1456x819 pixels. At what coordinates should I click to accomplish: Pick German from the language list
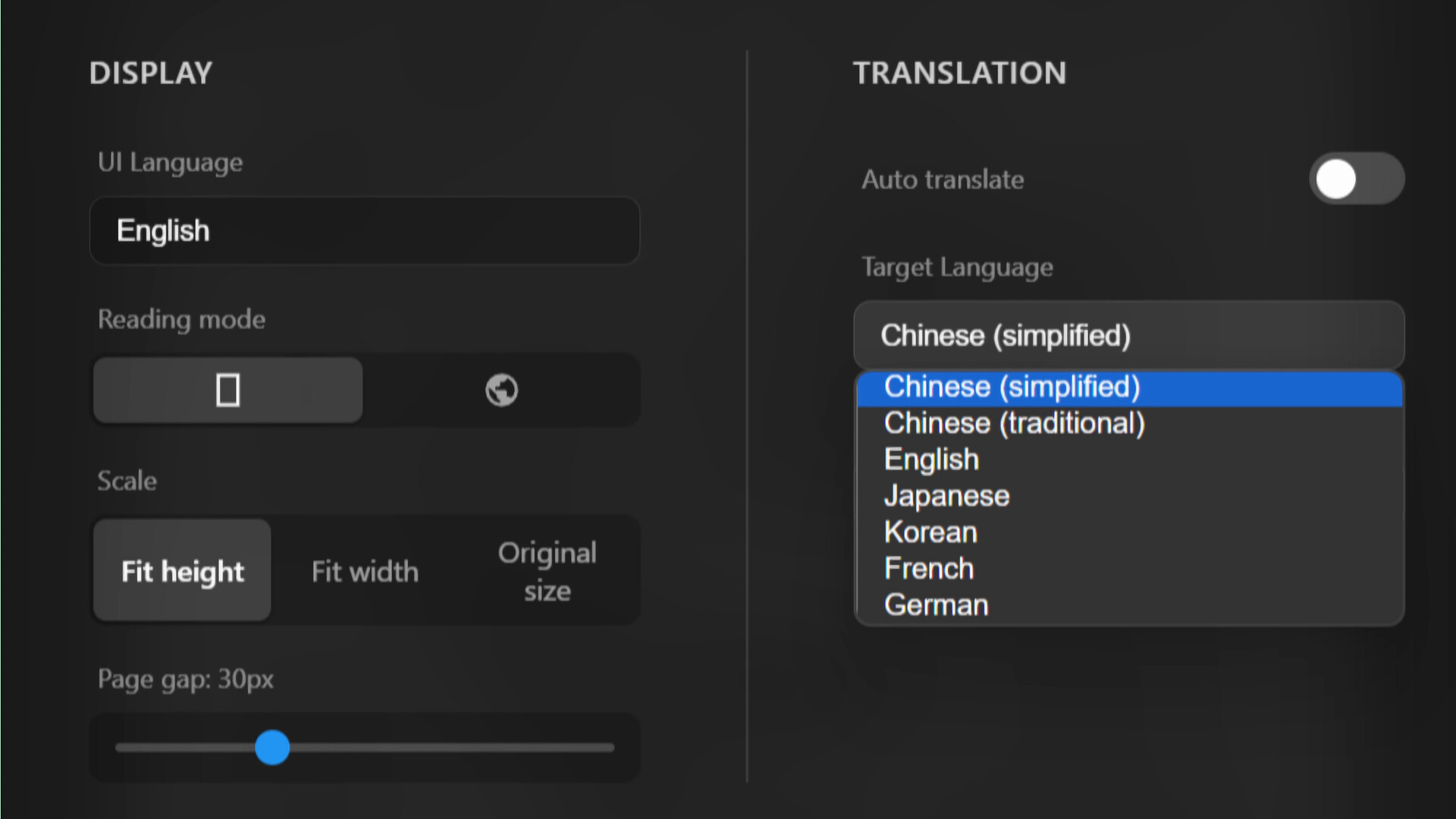pyautogui.click(x=936, y=605)
